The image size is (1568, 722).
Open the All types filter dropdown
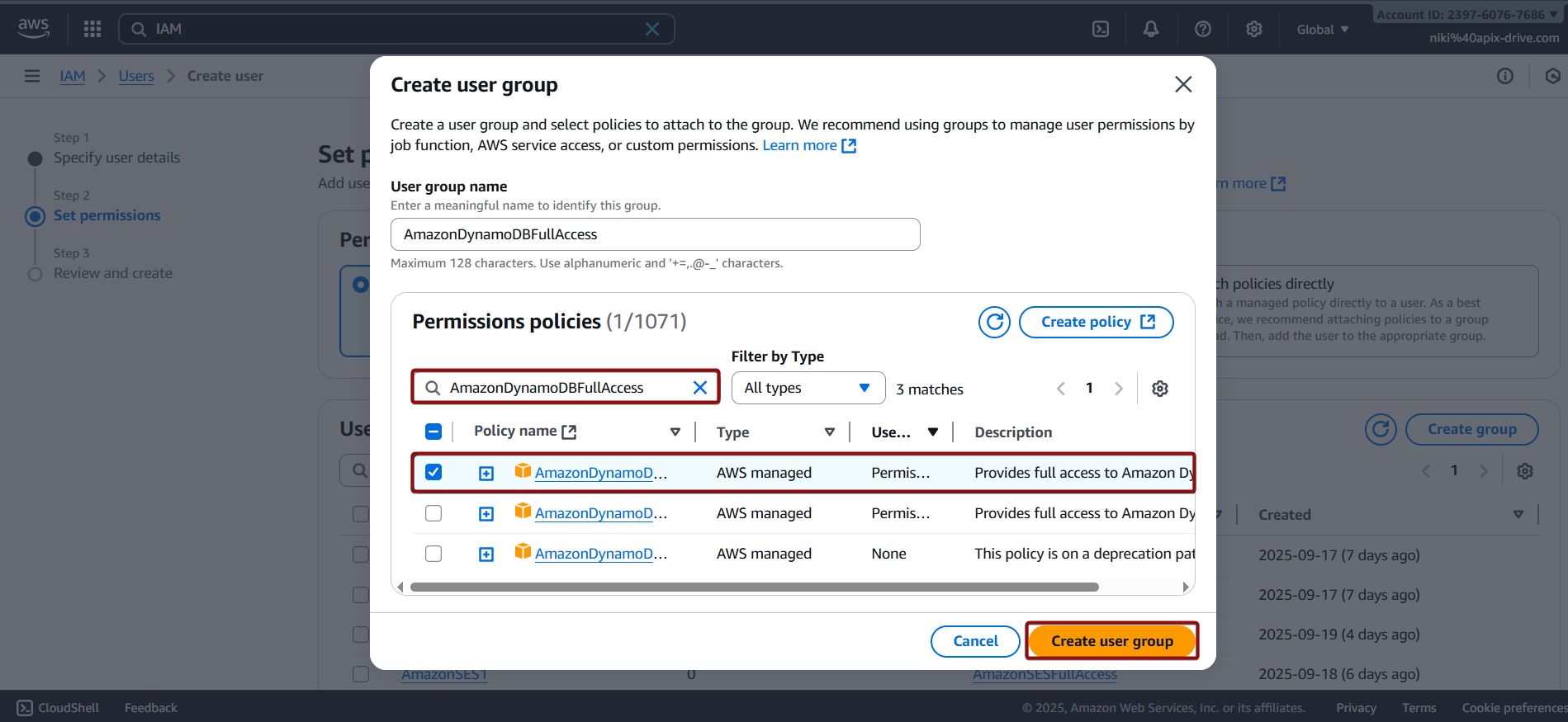(x=808, y=388)
